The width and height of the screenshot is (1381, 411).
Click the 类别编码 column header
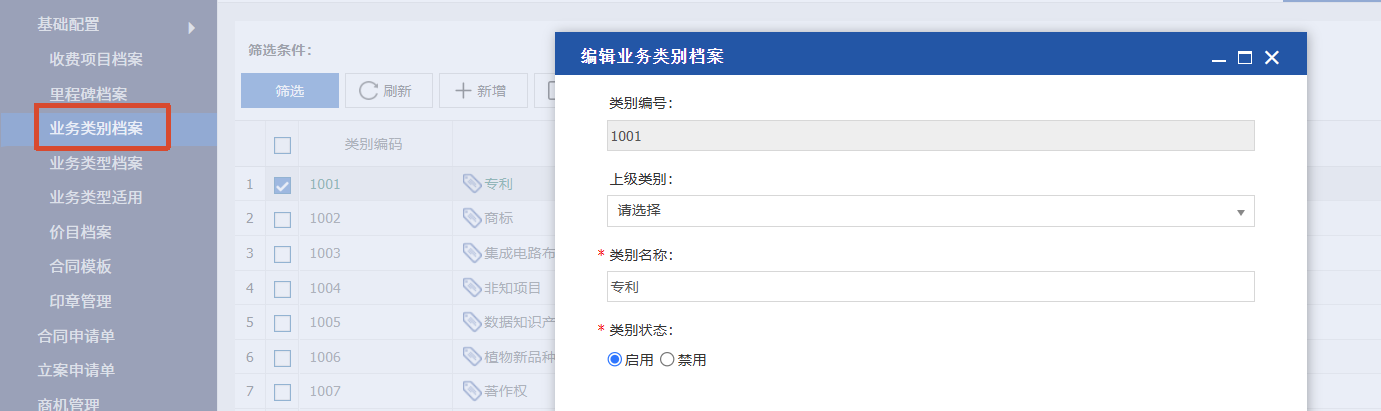[374, 145]
